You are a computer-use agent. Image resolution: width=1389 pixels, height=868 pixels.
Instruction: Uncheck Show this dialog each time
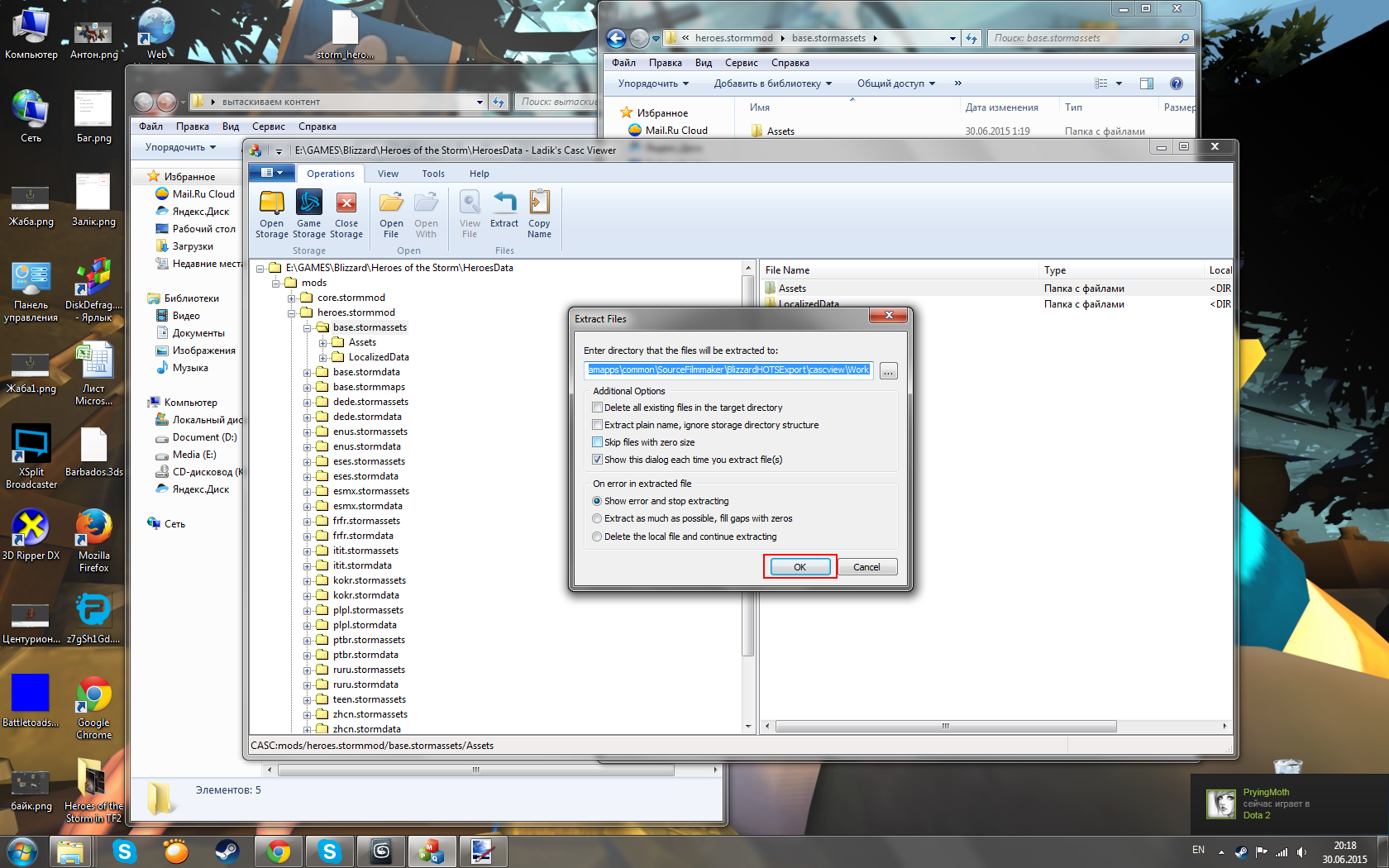pyautogui.click(x=597, y=460)
